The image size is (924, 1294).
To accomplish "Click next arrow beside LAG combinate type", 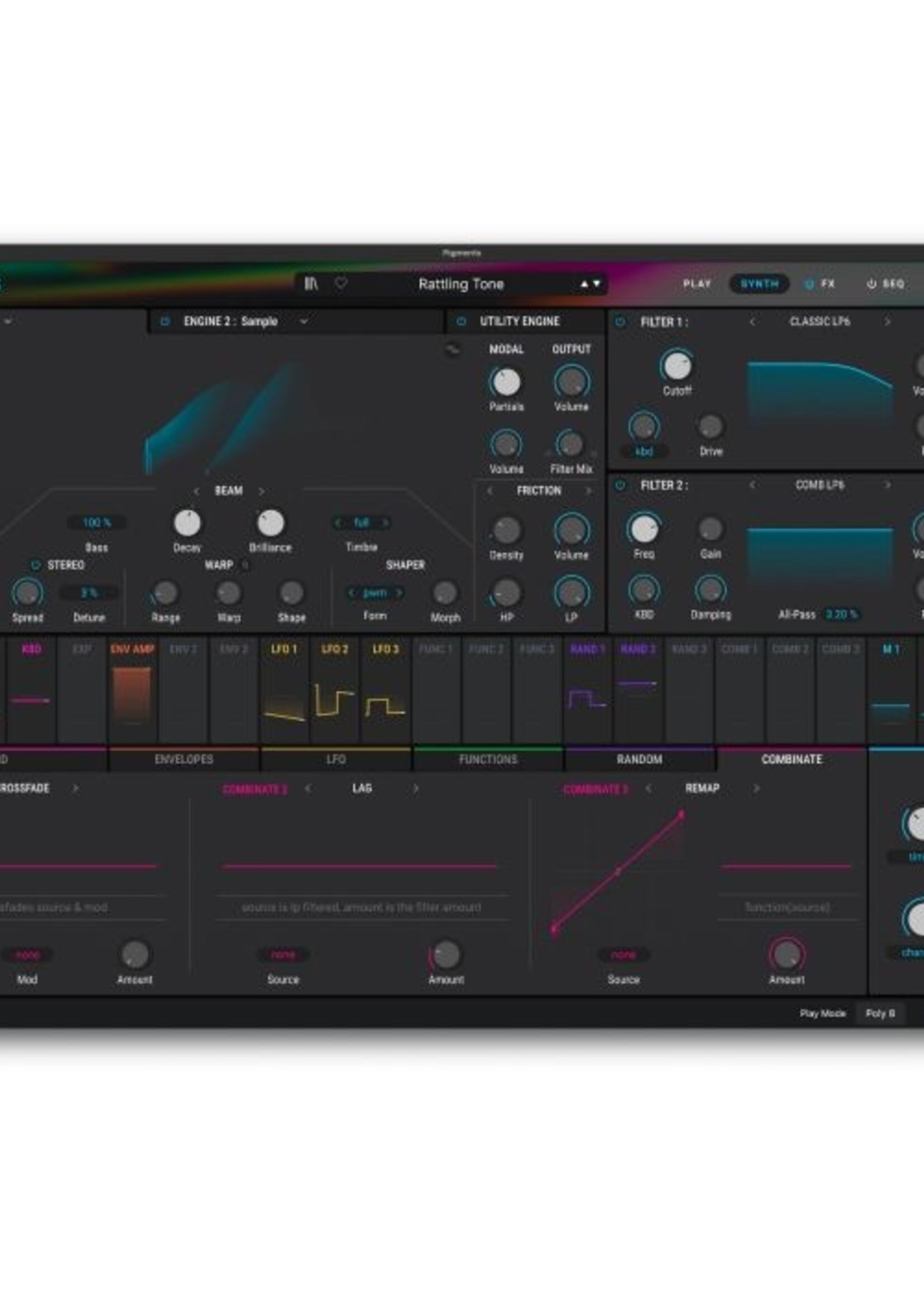I will 416,789.
